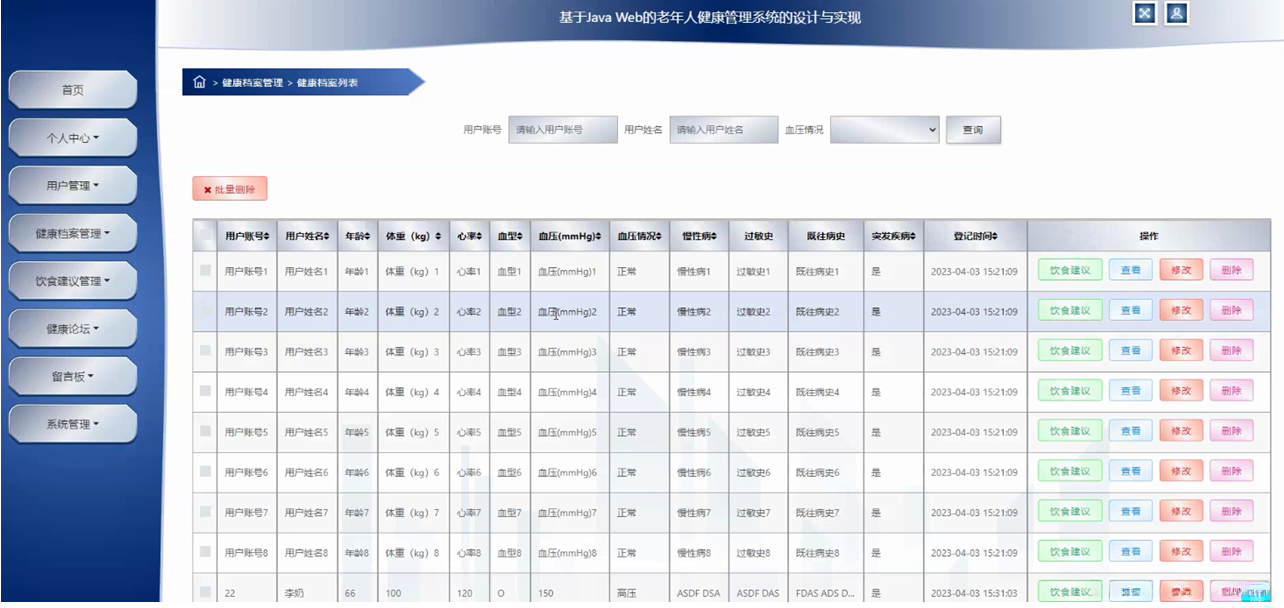Viewport: 1284px width, 608px height.
Task: Click the 批量删除 button
Action: pos(230,189)
